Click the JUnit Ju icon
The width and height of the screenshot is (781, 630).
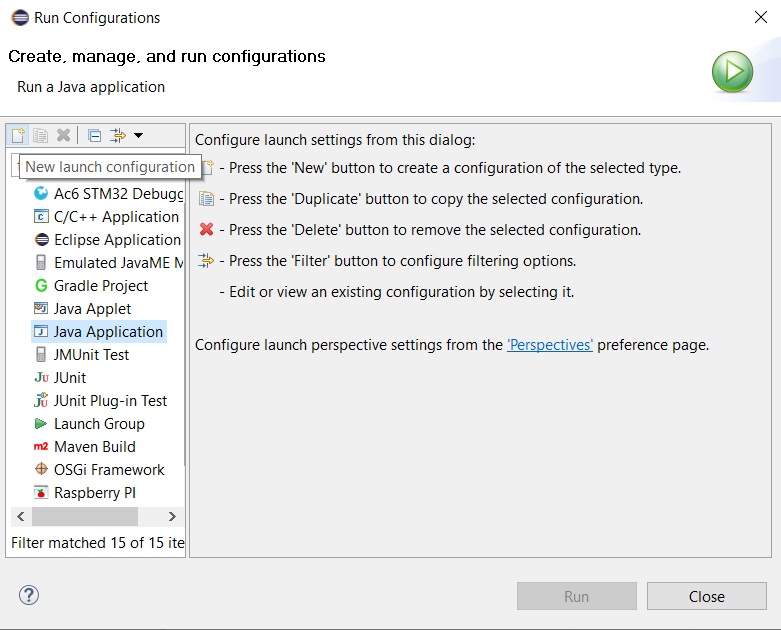point(41,378)
